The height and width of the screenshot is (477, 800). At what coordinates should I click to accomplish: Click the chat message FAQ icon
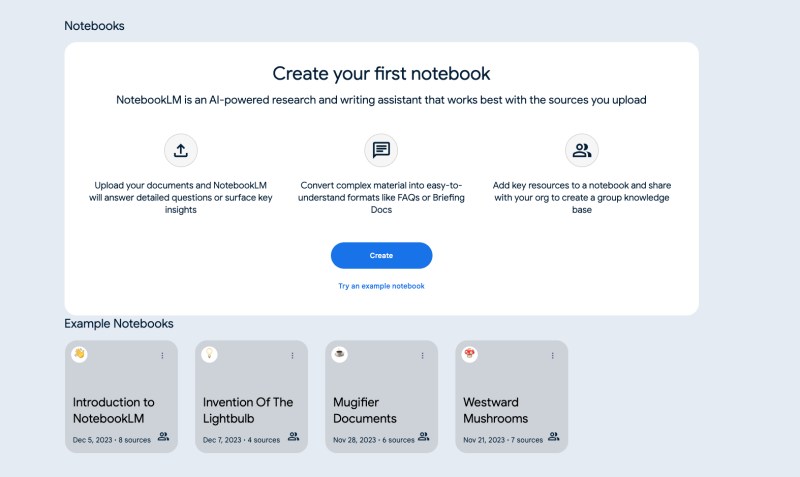[381, 150]
